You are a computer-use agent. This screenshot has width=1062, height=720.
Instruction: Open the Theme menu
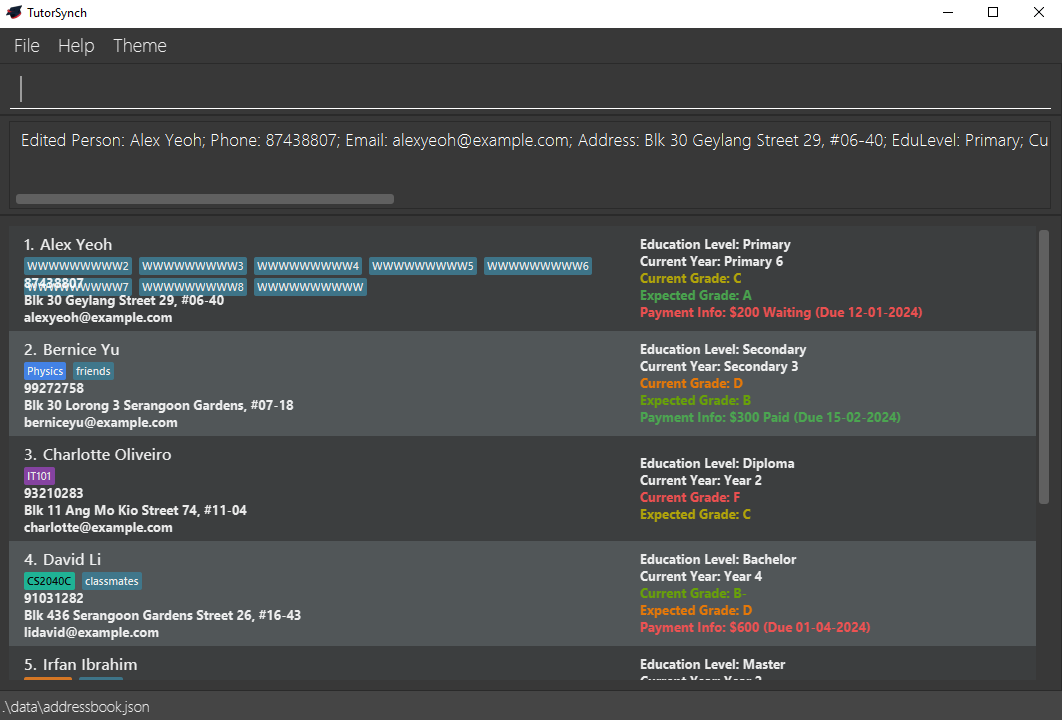point(140,45)
